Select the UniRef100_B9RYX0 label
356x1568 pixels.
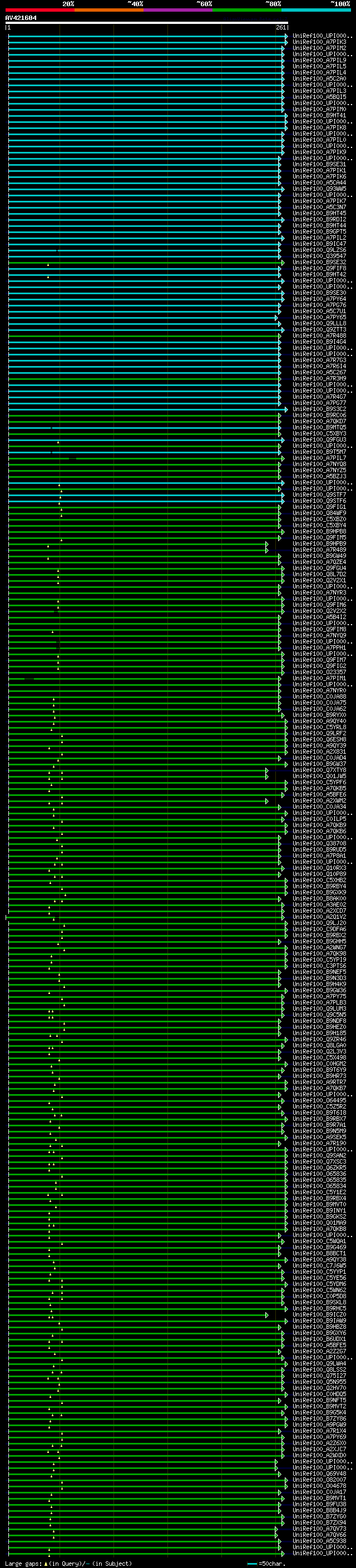[319, 715]
